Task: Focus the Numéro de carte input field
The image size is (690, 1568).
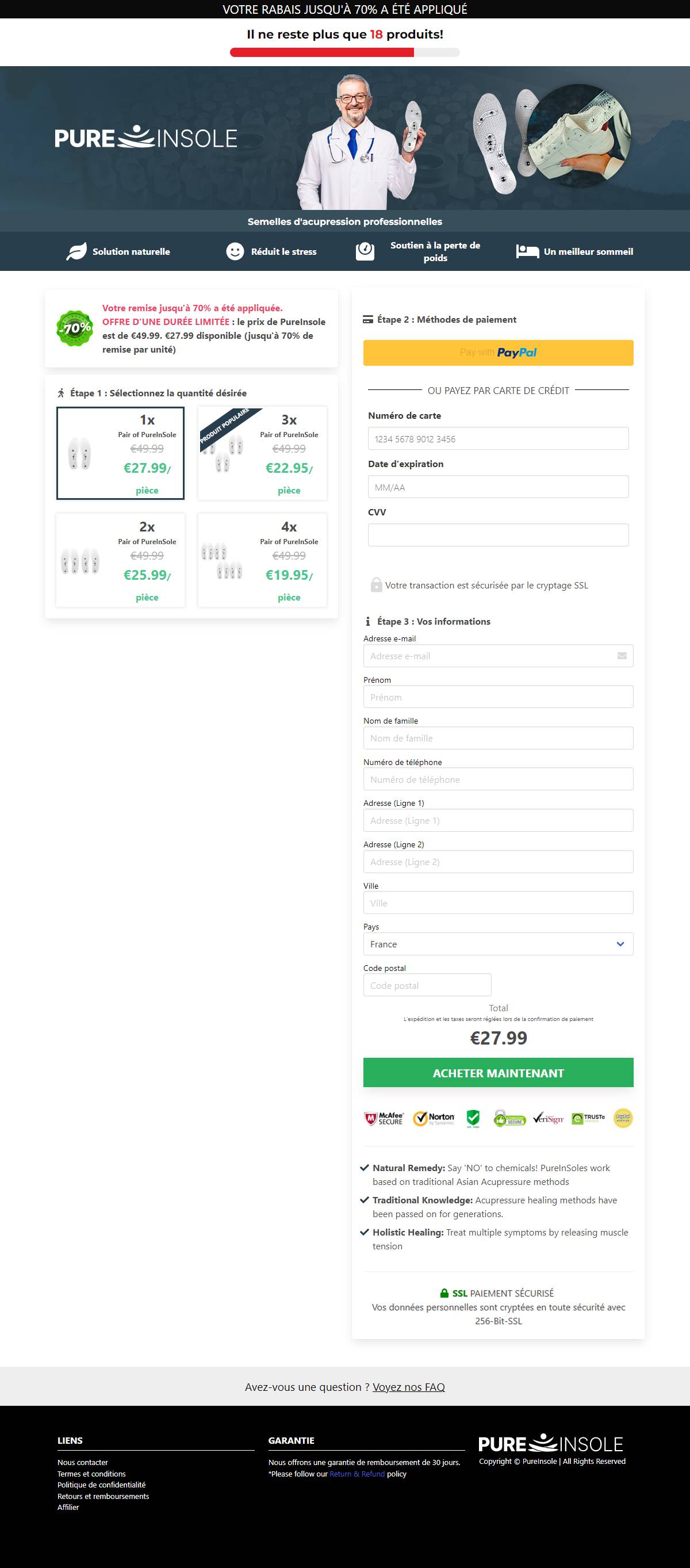Action: click(499, 438)
